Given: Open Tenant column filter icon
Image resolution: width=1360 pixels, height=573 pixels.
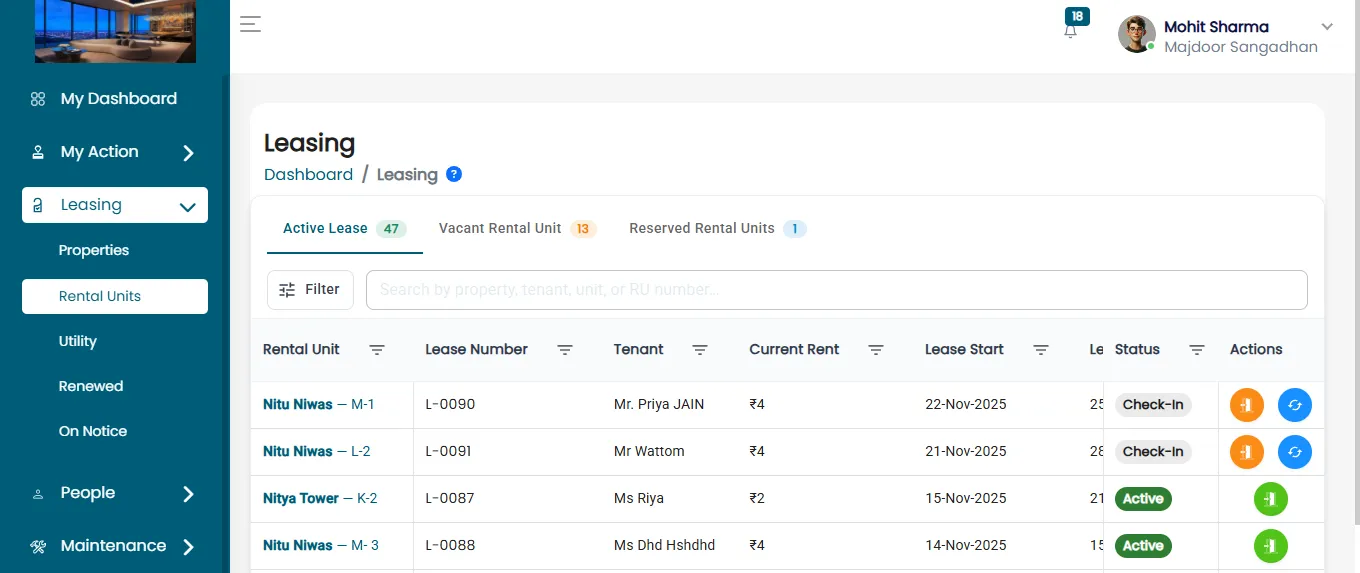Looking at the screenshot, I should (700, 349).
